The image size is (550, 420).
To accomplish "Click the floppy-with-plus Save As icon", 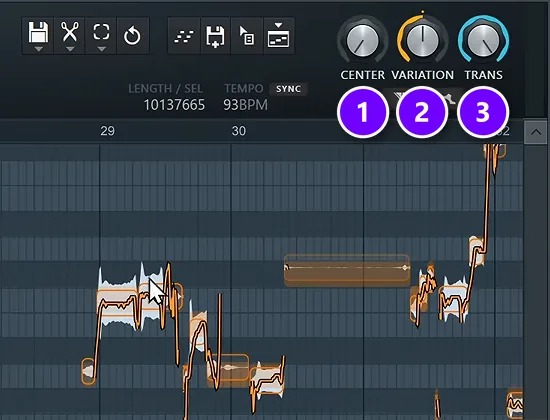I will point(215,36).
